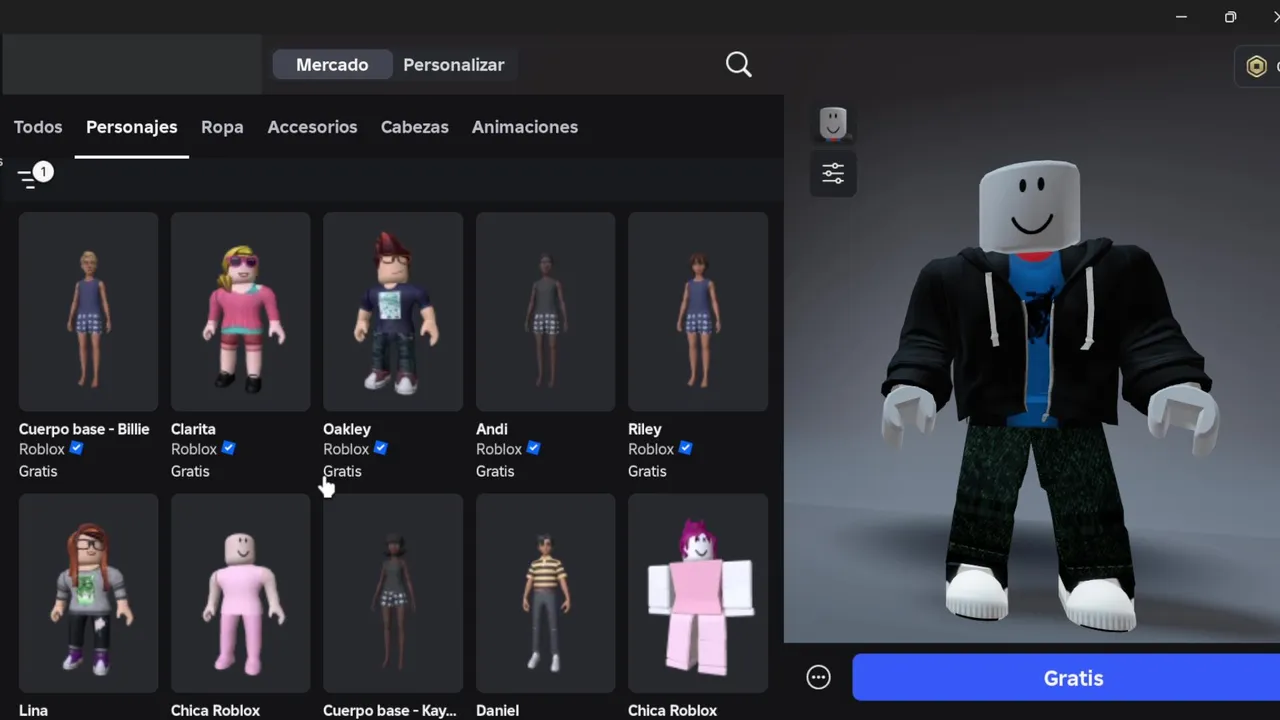This screenshot has height=720, width=1280.
Task: Open Riley character thumbnail
Action: pos(698,311)
